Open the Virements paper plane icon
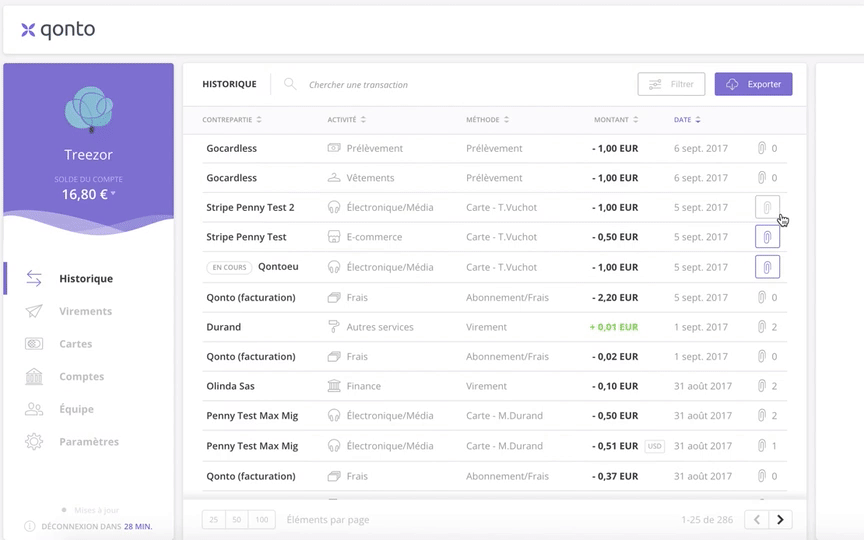The height and width of the screenshot is (540, 864). 34,311
